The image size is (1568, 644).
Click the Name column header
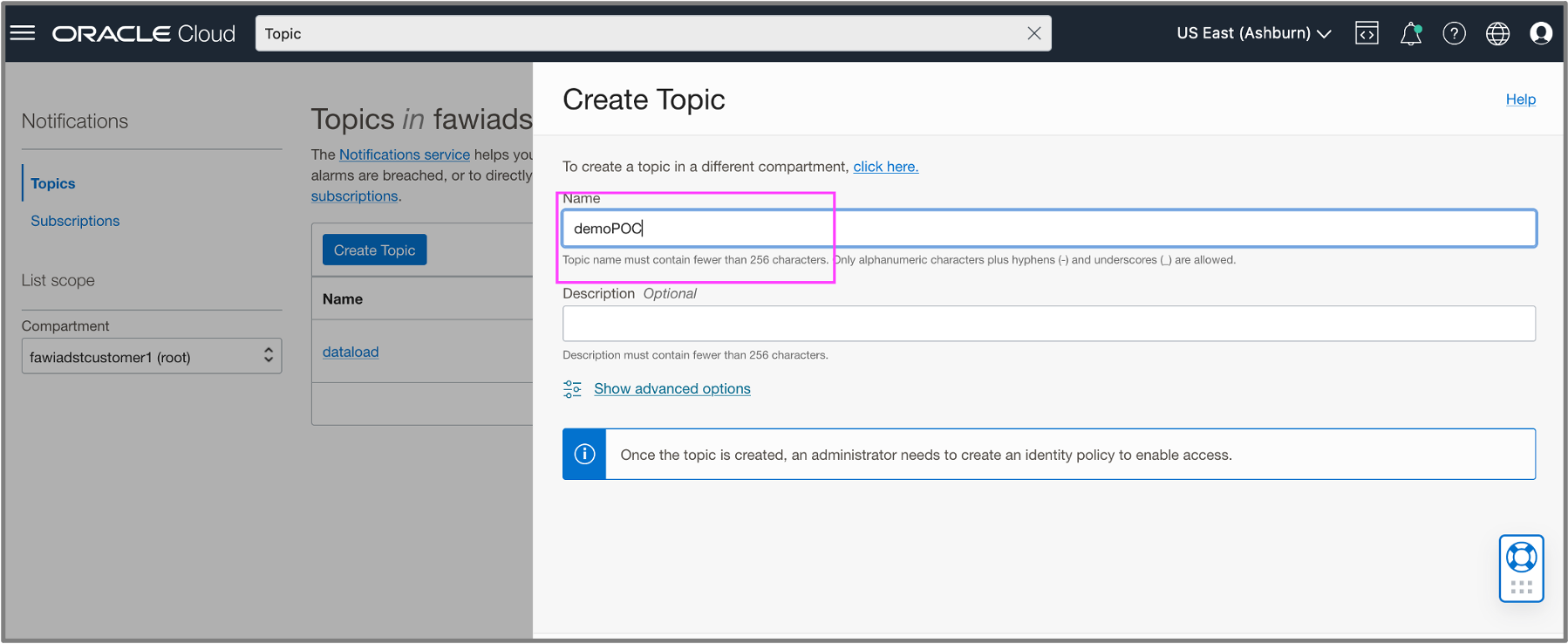pos(343,298)
